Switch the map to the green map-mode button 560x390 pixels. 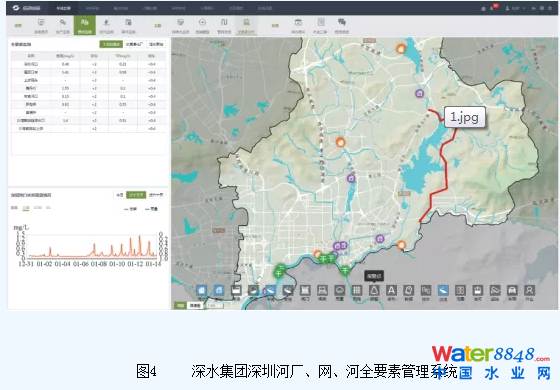coord(180,305)
